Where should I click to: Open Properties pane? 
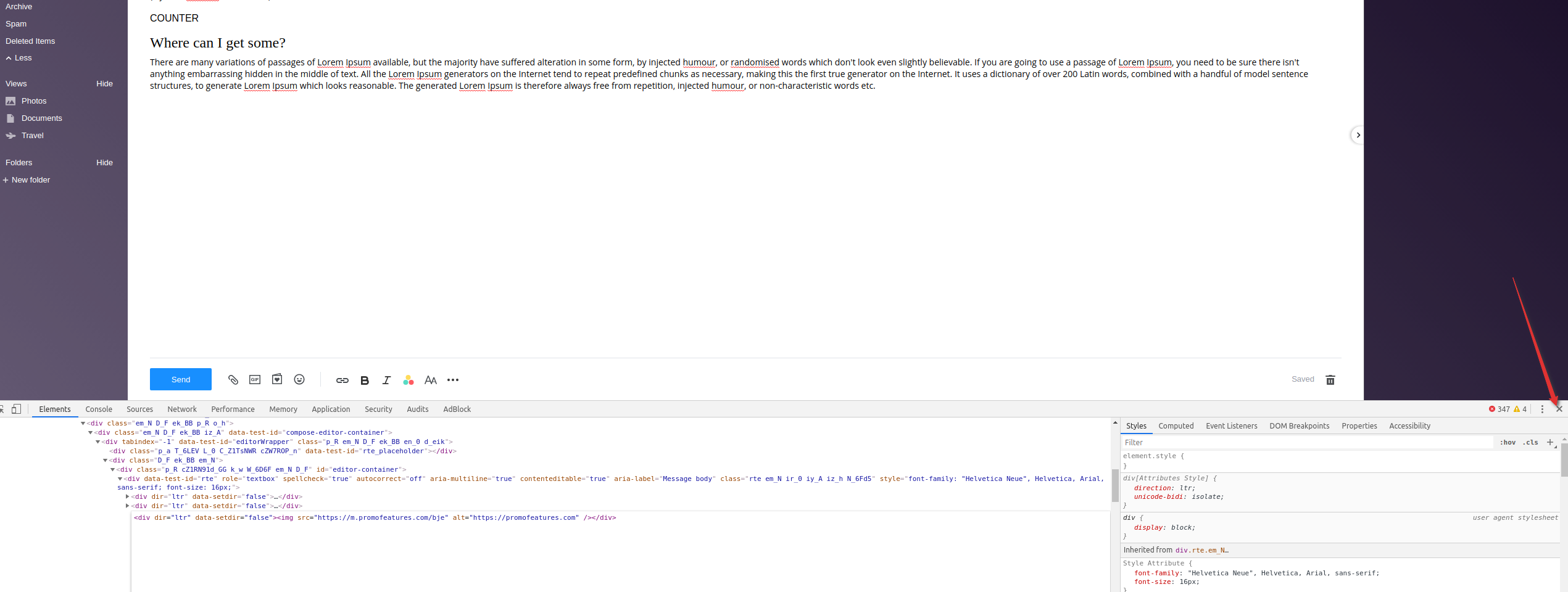[x=1359, y=426]
